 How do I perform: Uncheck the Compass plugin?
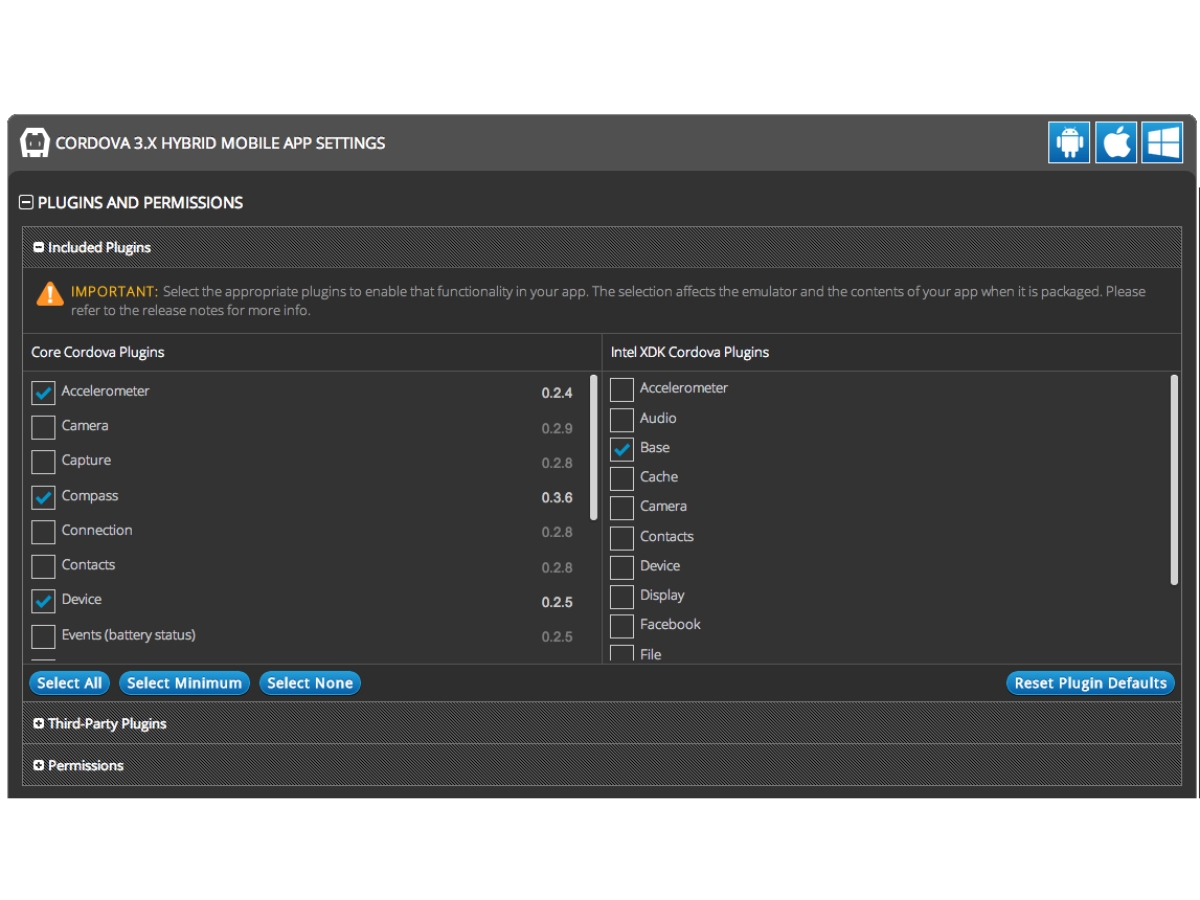[x=44, y=497]
